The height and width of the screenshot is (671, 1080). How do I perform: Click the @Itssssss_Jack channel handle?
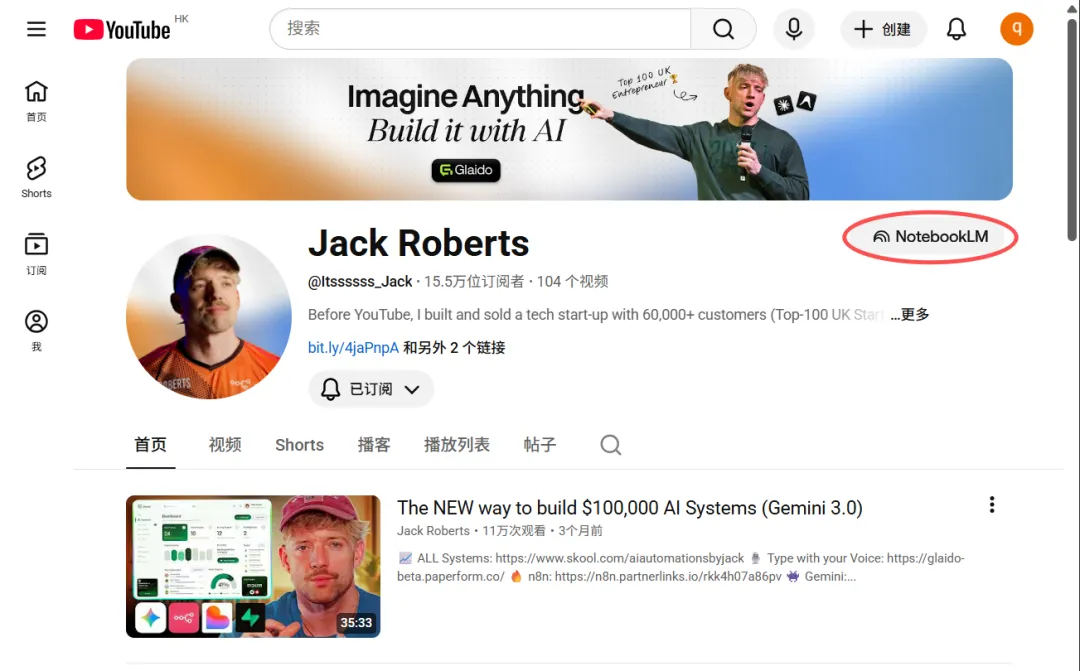pyautogui.click(x=360, y=282)
